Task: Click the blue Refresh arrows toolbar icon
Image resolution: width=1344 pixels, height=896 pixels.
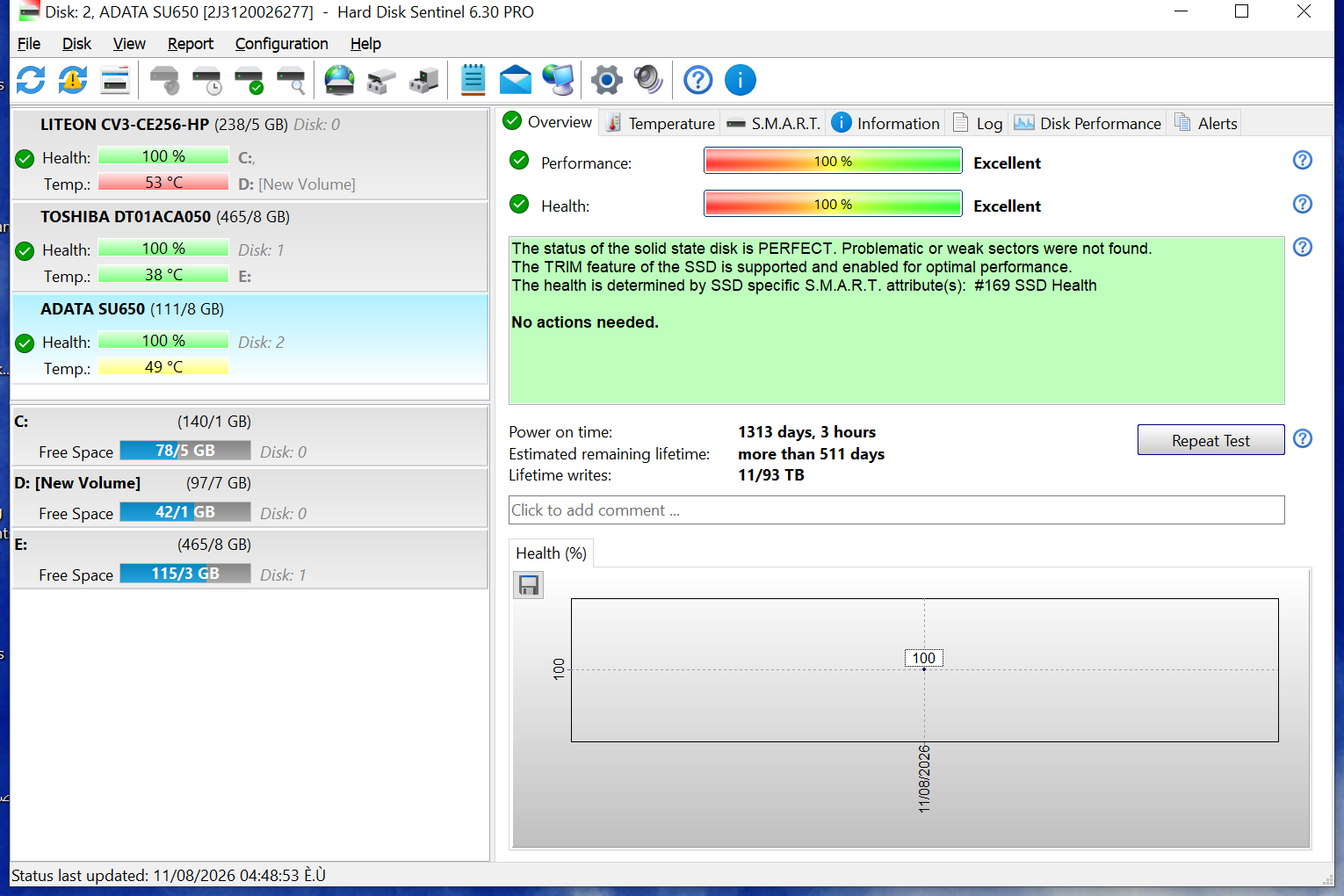Action: (x=31, y=80)
